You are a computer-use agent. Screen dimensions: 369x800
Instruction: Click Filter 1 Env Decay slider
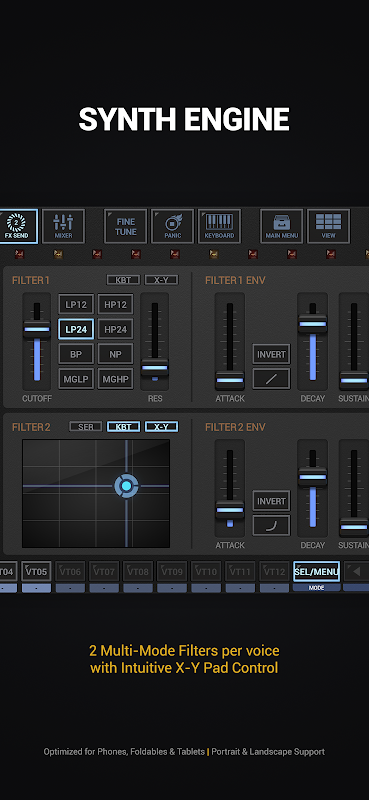pos(312,341)
